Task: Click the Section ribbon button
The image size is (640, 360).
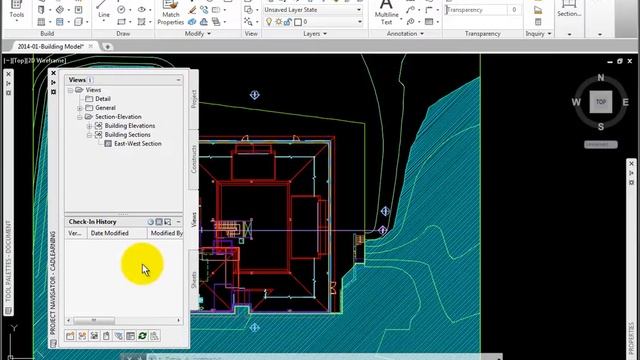Action: pos(569,10)
